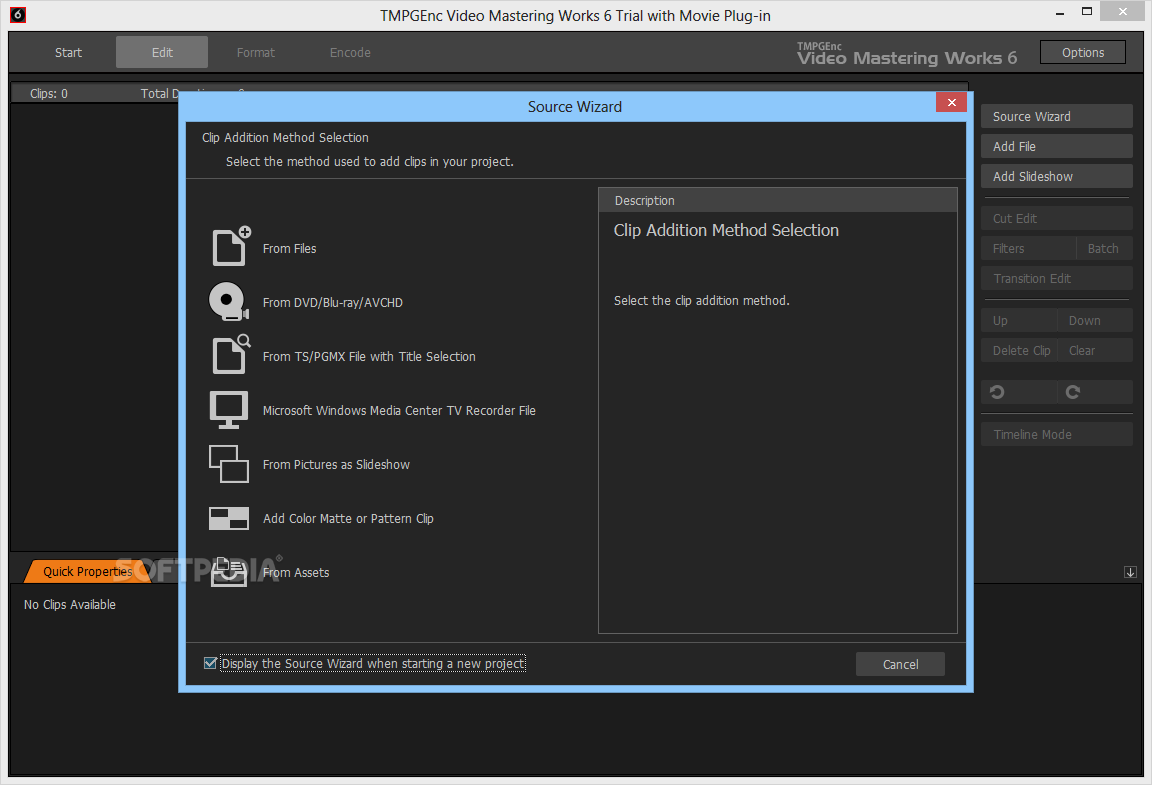Click the Add File button
The image size is (1152, 785).
(1056, 146)
